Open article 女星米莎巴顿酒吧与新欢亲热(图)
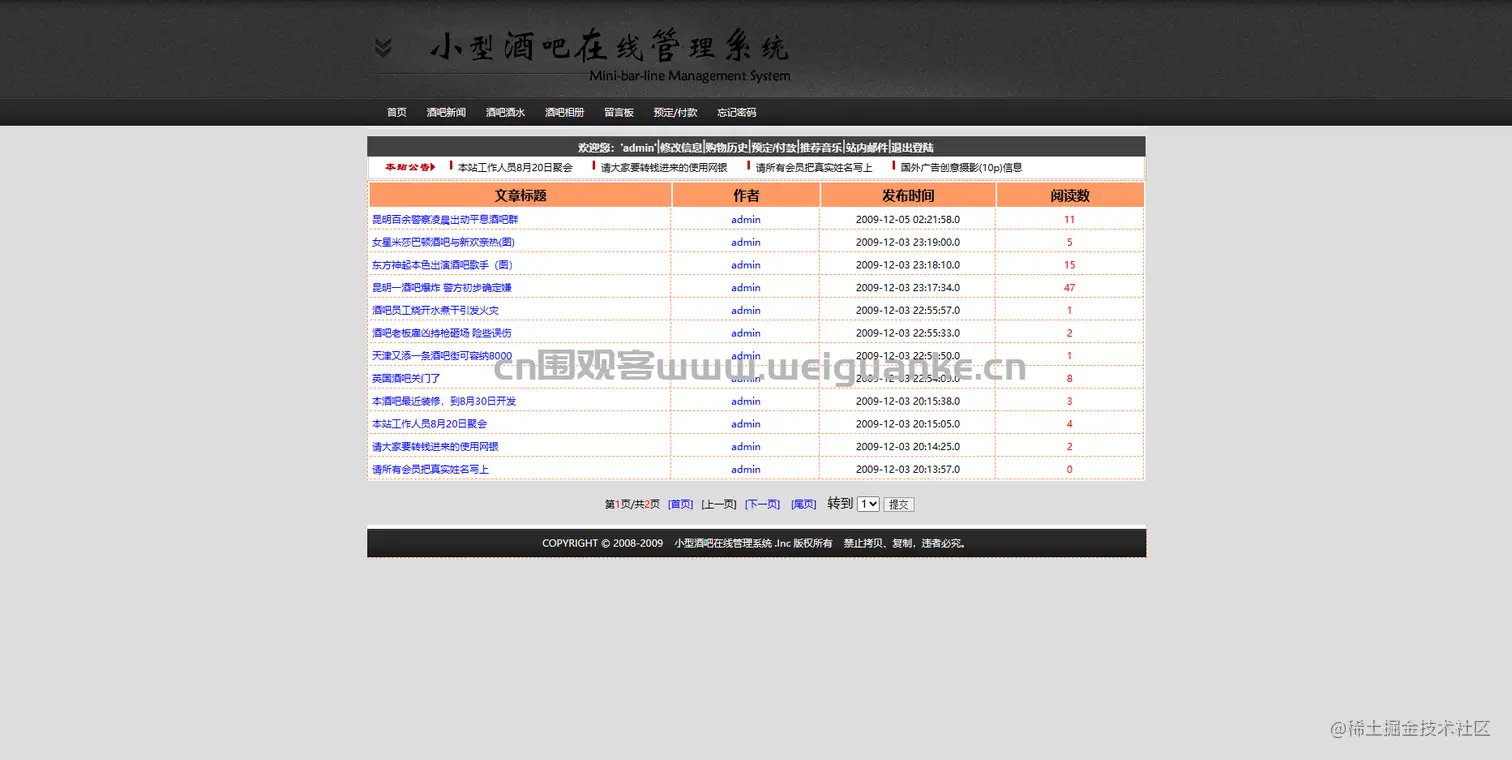Image resolution: width=1512 pixels, height=760 pixels. 443,242
